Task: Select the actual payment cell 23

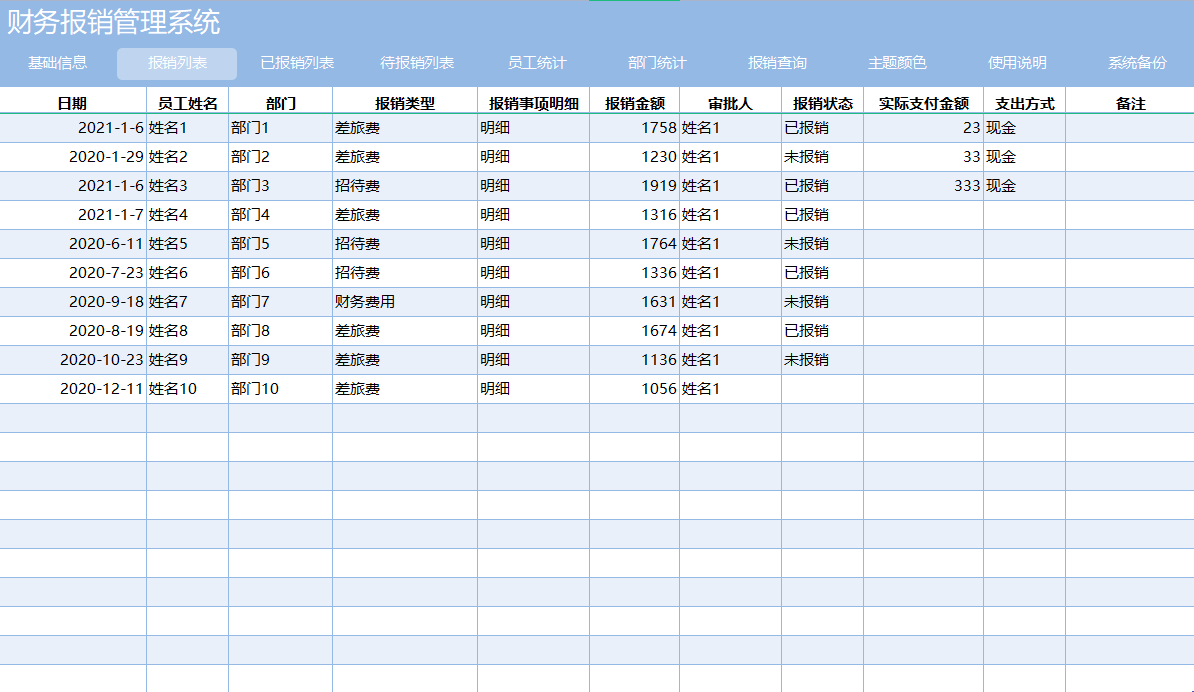Action: (924, 128)
